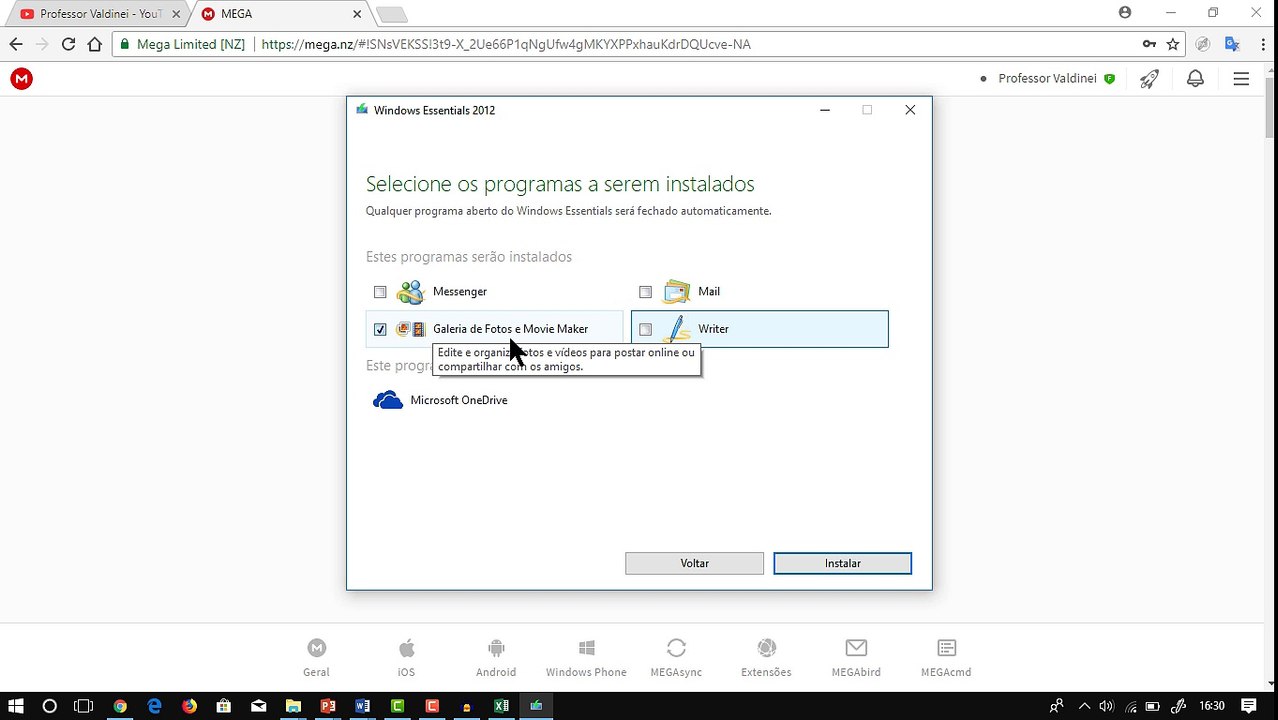Image resolution: width=1278 pixels, height=720 pixels.
Task: Click the greyed-out extension icon in Chrome
Action: [1203, 44]
